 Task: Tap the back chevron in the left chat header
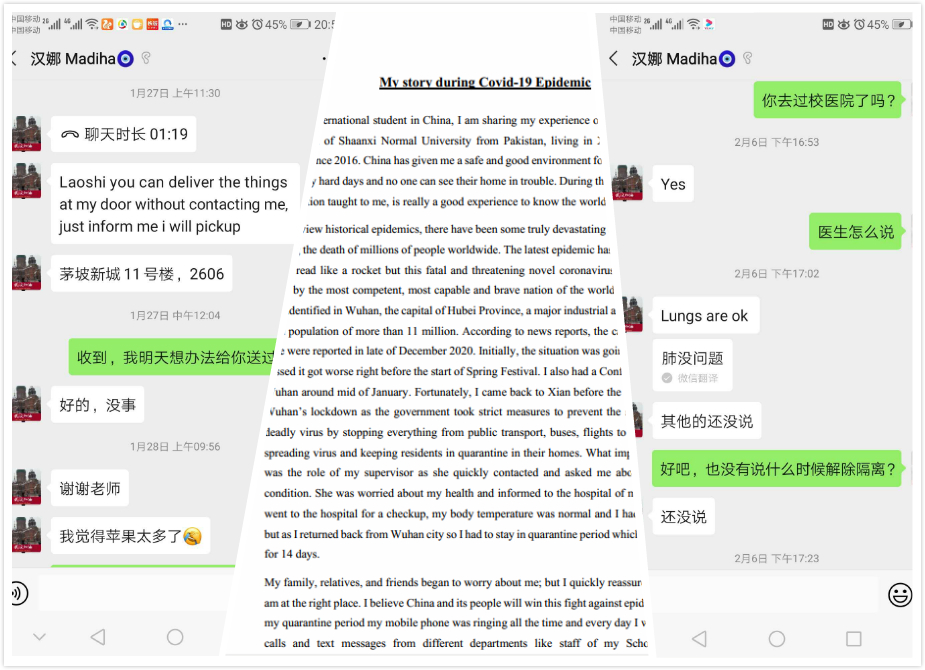pyautogui.click(x=15, y=59)
